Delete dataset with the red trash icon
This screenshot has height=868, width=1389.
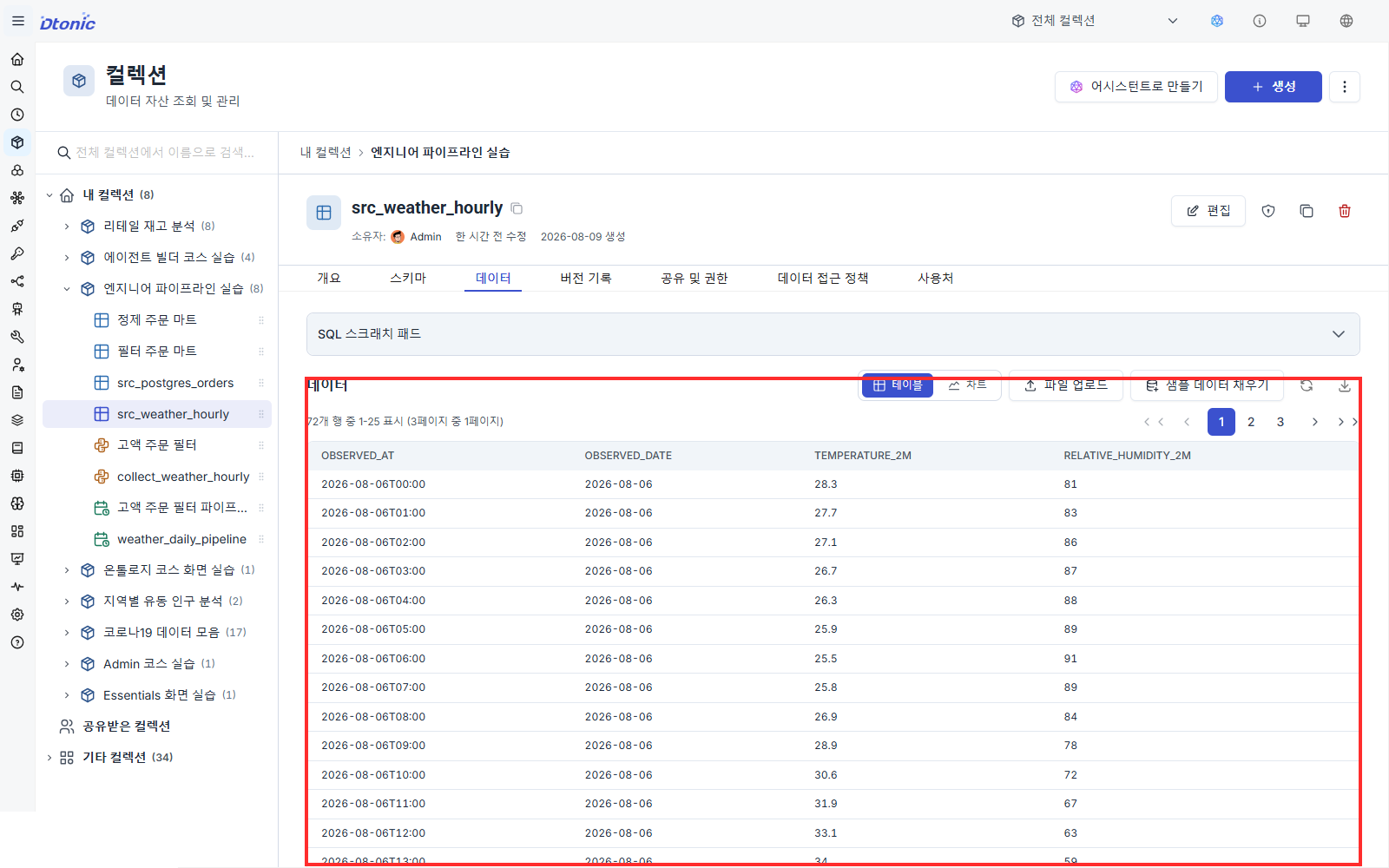(1345, 211)
